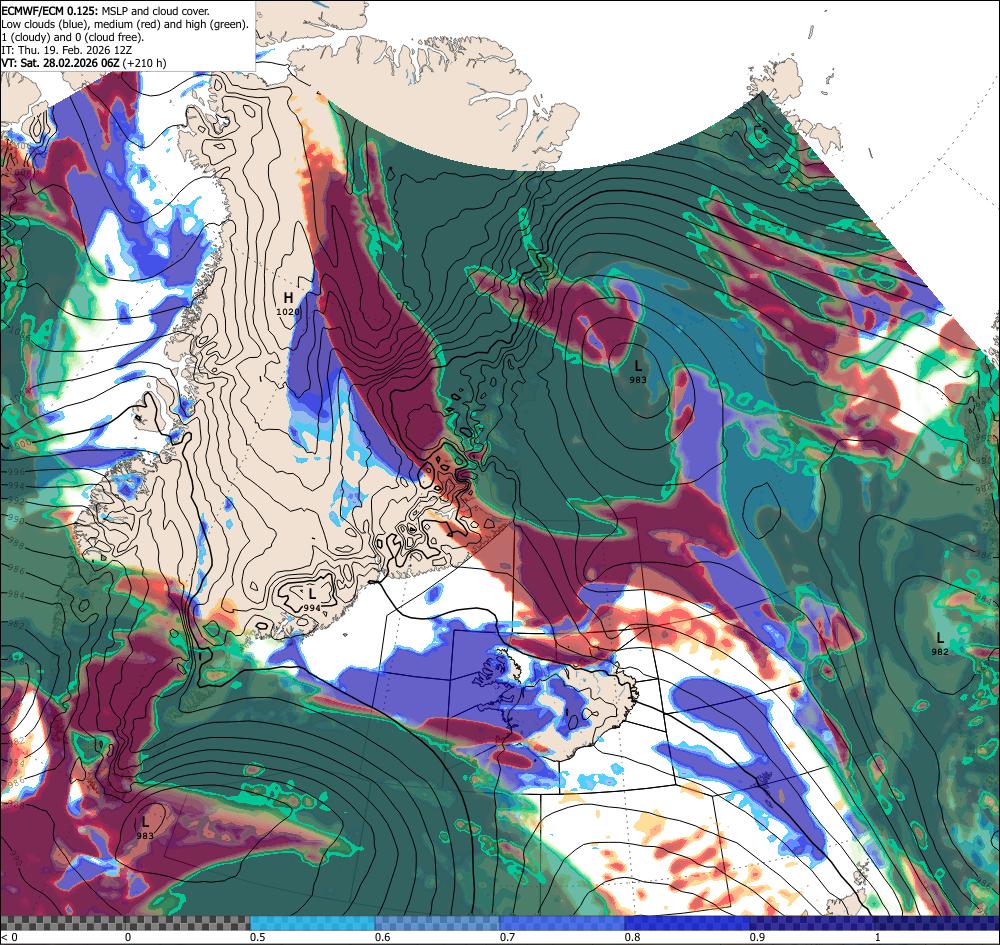
Task: Click the '0.5' colour scale label
Action: click(258, 937)
